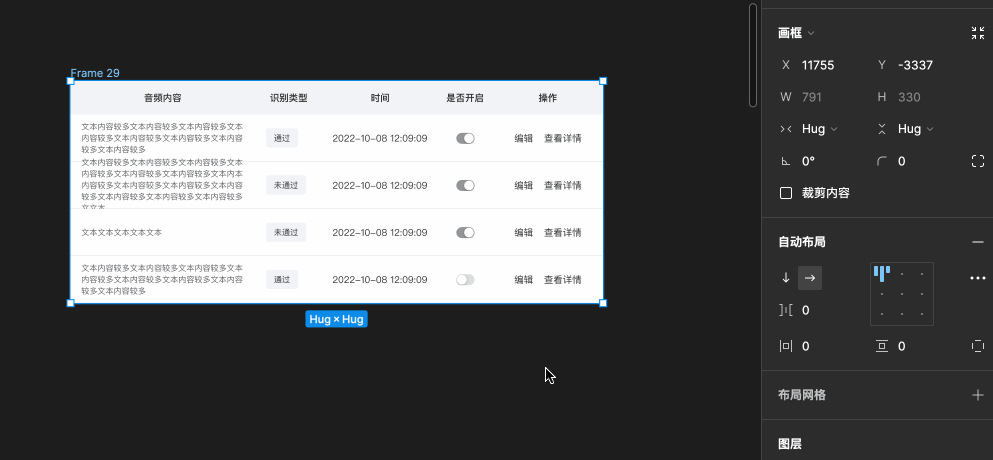The height and width of the screenshot is (460, 993).
Task: Click 查看详情 in the last table row
Action: click(x=563, y=279)
